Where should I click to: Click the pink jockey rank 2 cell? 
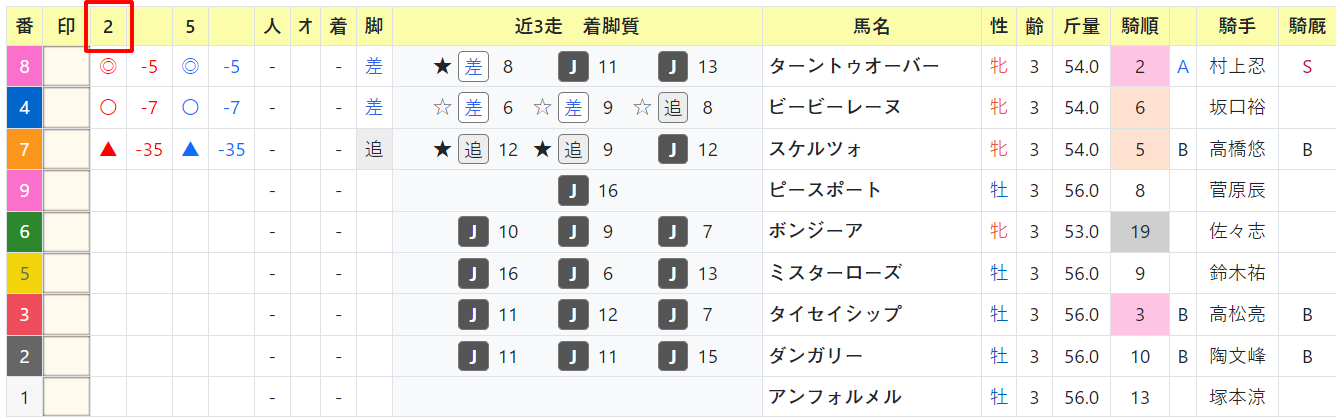point(1140,67)
